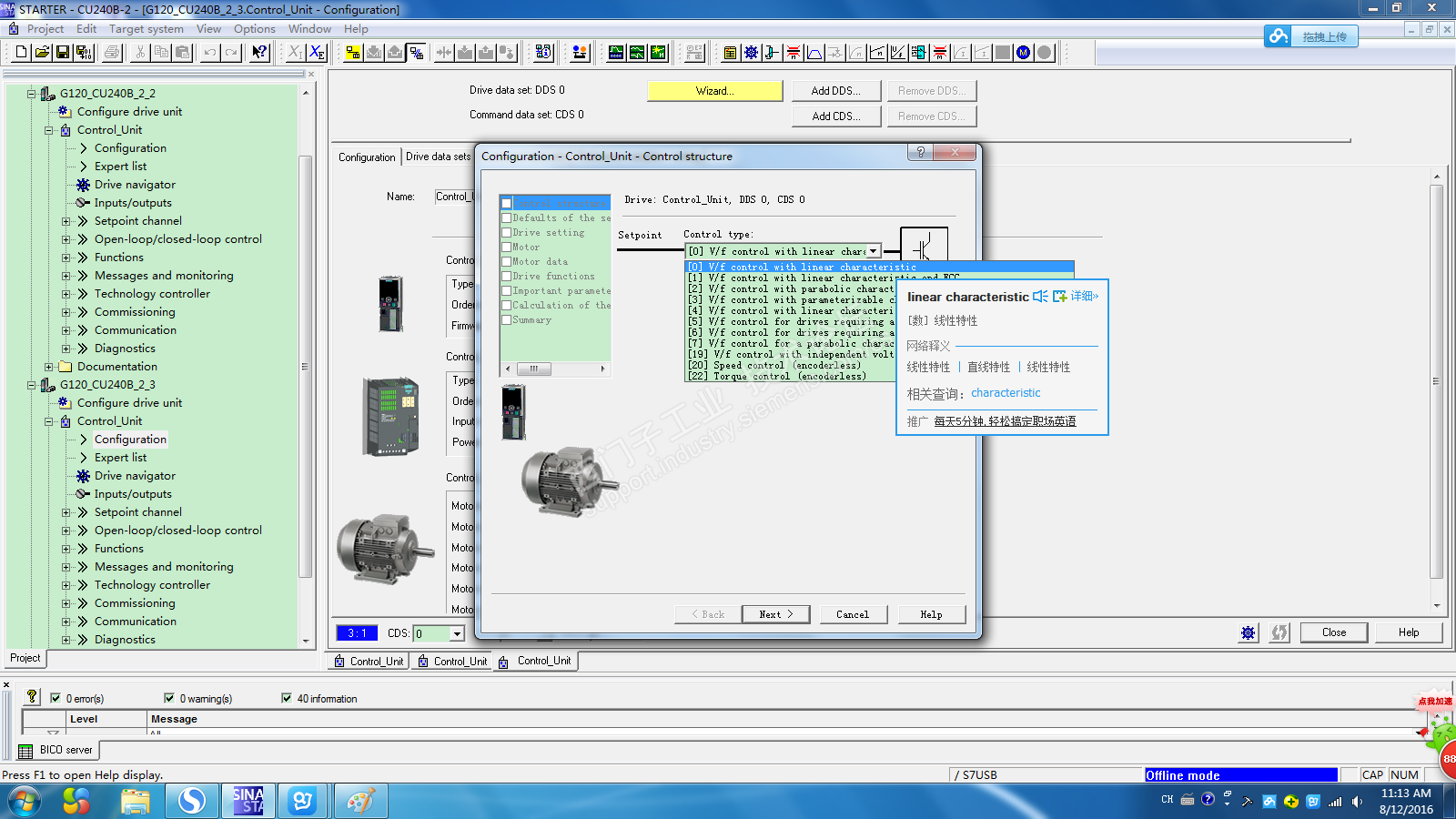The height and width of the screenshot is (819, 1456).
Task: Open the Target system menu
Action: pyautogui.click(x=146, y=29)
